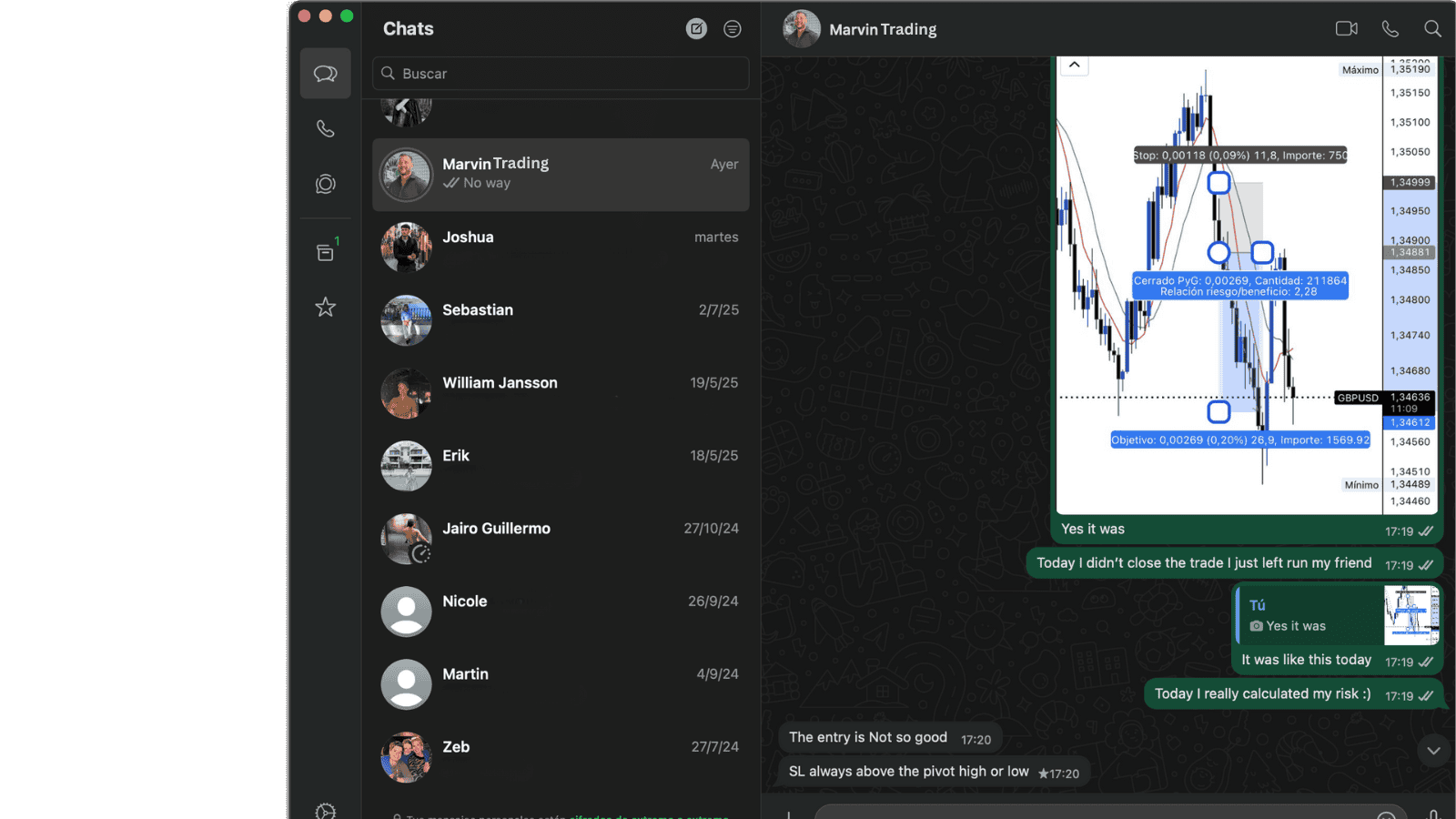Viewport: 1456px width, 819px height.
Task: Click the Buscar search field
Action: click(x=561, y=74)
